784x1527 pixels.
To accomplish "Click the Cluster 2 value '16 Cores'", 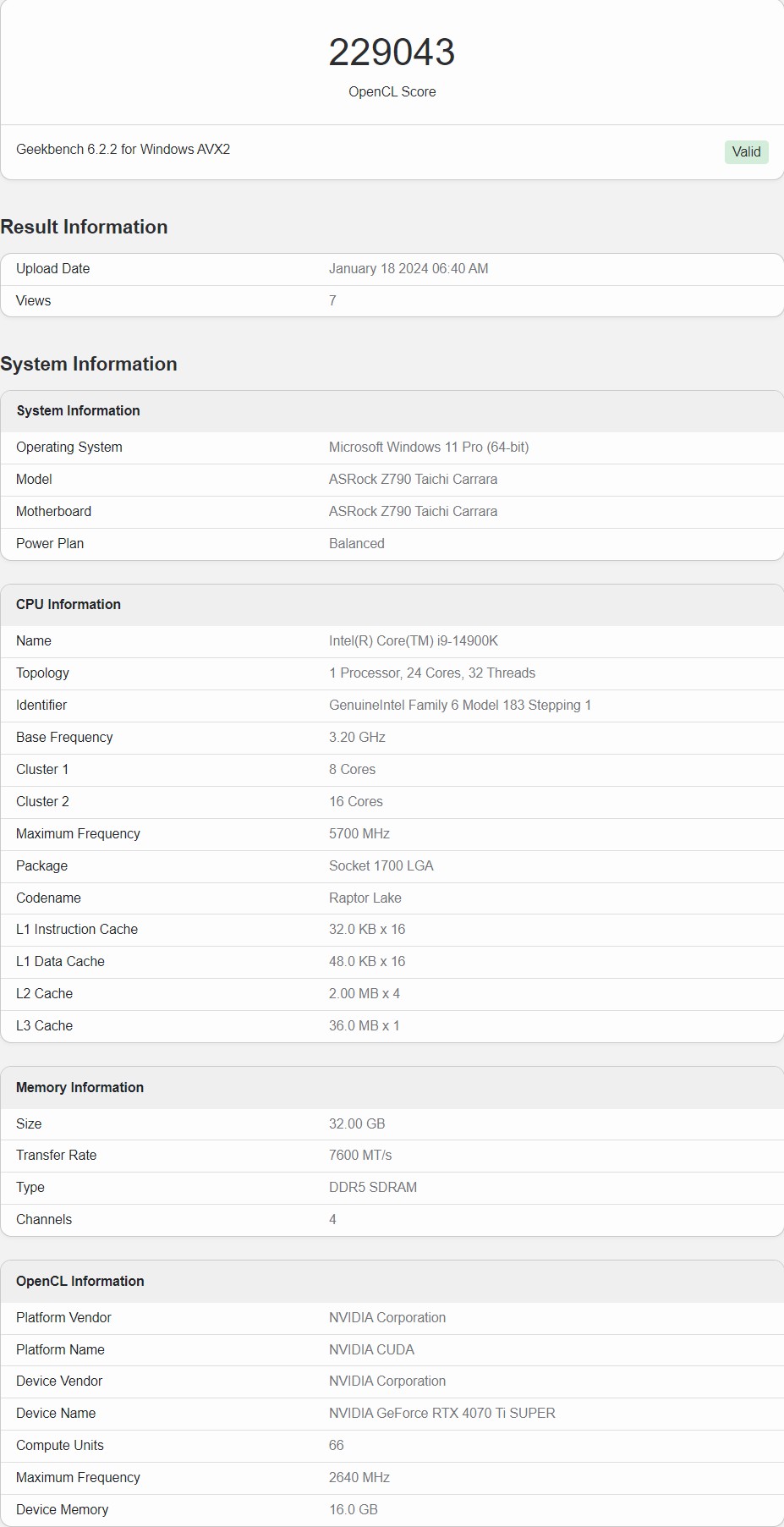I will [356, 801].
